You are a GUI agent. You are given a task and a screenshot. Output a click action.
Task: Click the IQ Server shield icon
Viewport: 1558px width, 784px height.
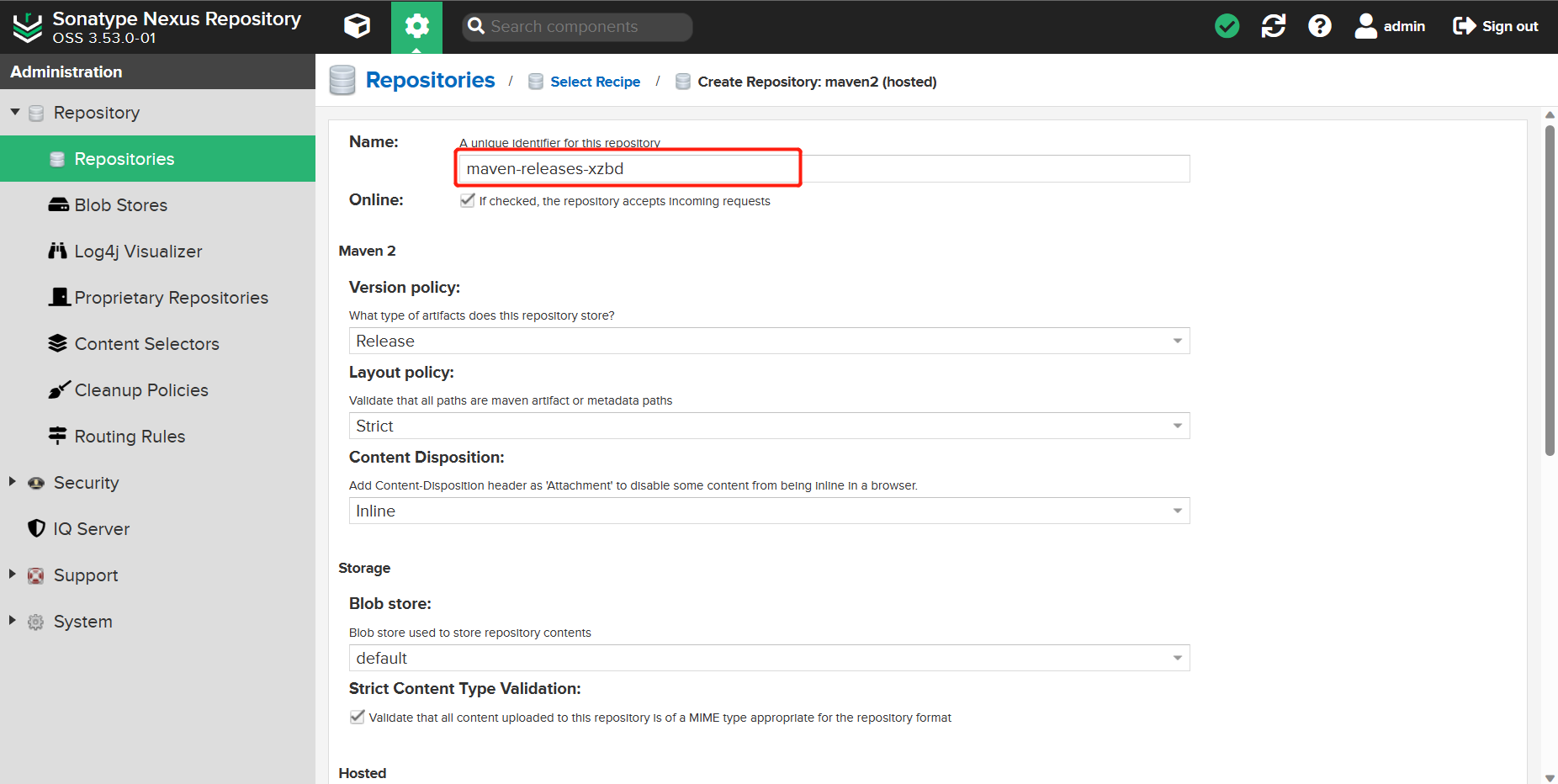click(x=36, y=528)
